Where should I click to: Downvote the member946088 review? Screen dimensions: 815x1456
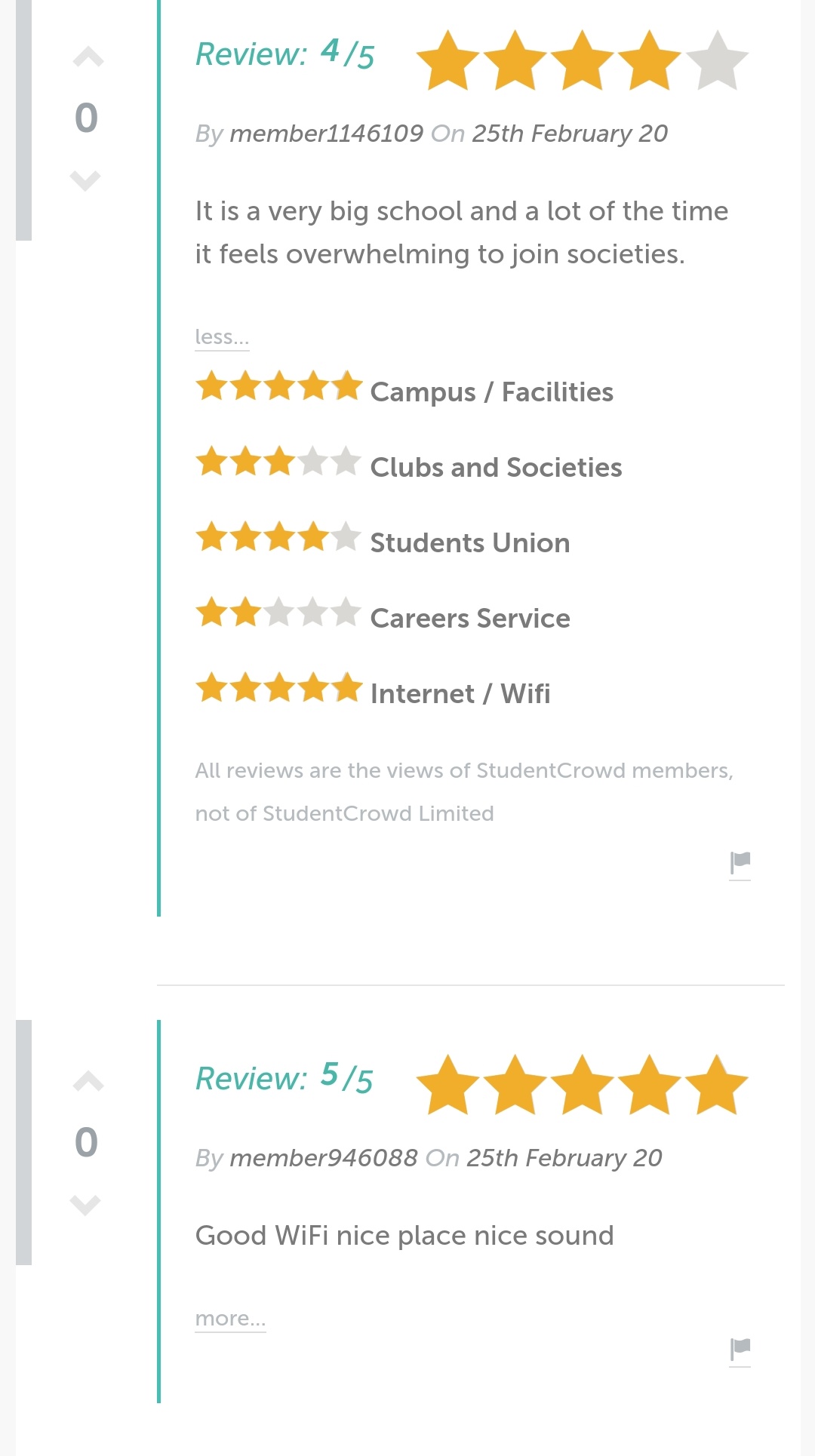pos(85,1205)
